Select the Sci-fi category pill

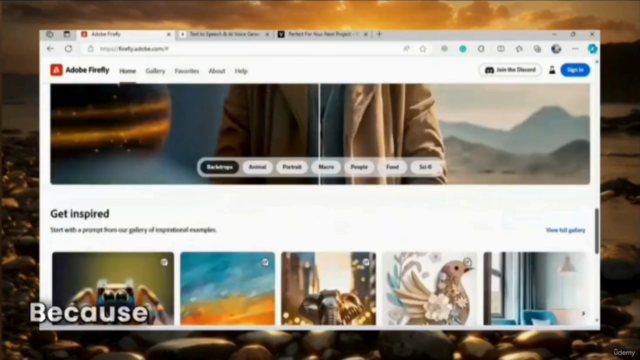pyautogui.click(x=425, y=167)
